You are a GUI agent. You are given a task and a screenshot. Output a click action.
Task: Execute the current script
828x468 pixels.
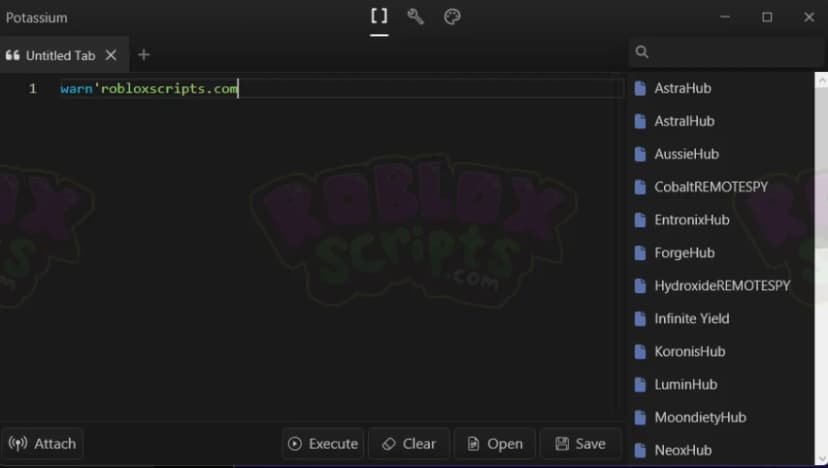(323, 443)
